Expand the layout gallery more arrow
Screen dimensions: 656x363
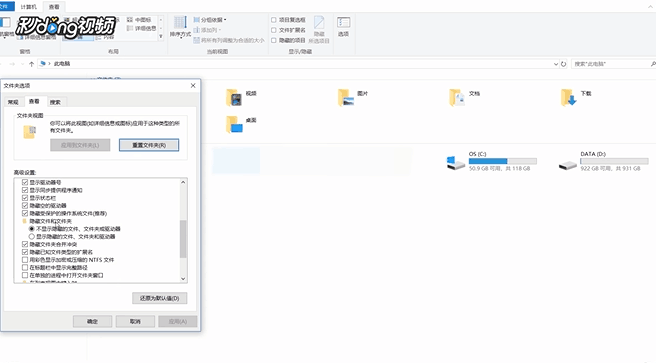point(161,37)
